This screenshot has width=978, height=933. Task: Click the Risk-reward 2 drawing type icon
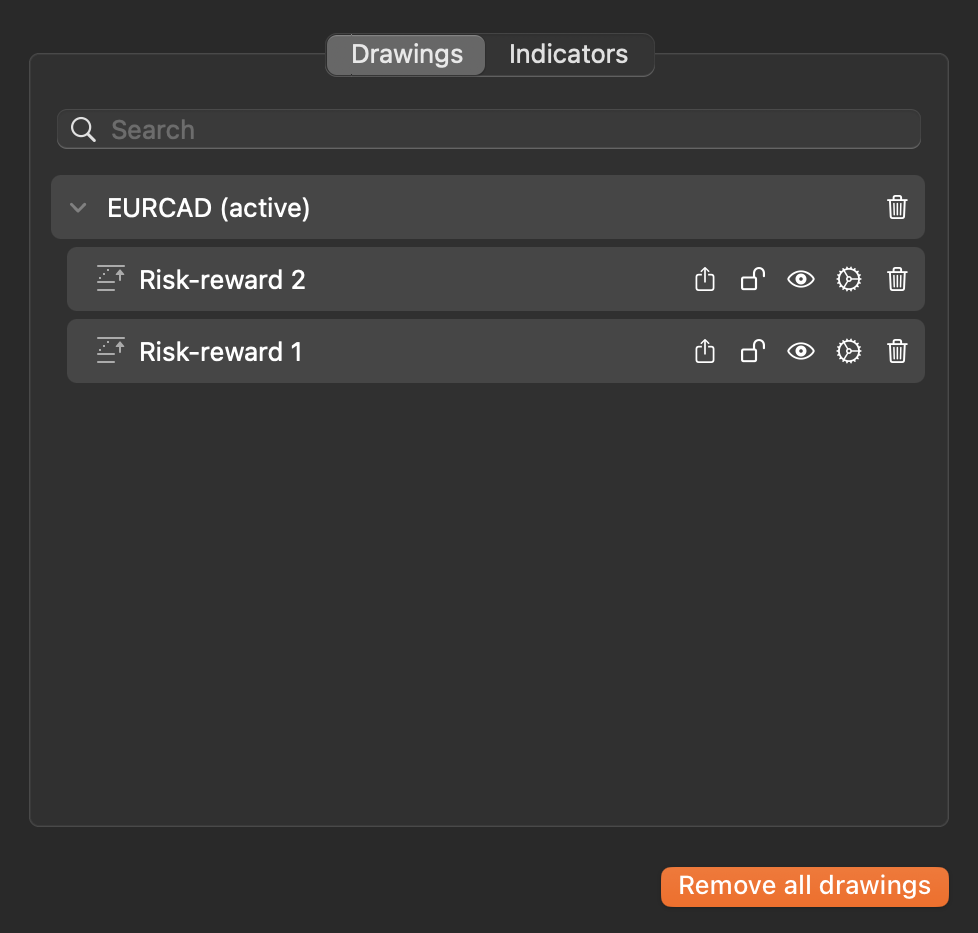pyautogui.click(x=110, y=279)
